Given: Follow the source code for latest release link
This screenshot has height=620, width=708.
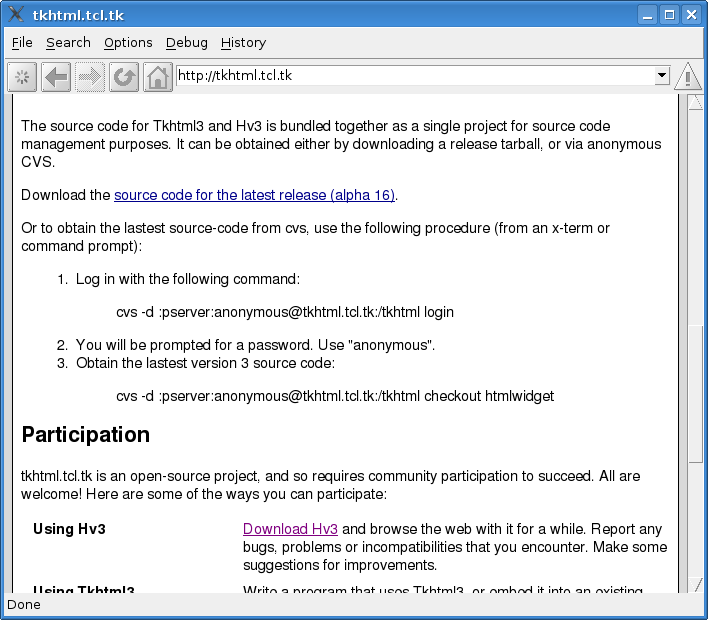Looking at the screenshot, I should coord(255,195).
